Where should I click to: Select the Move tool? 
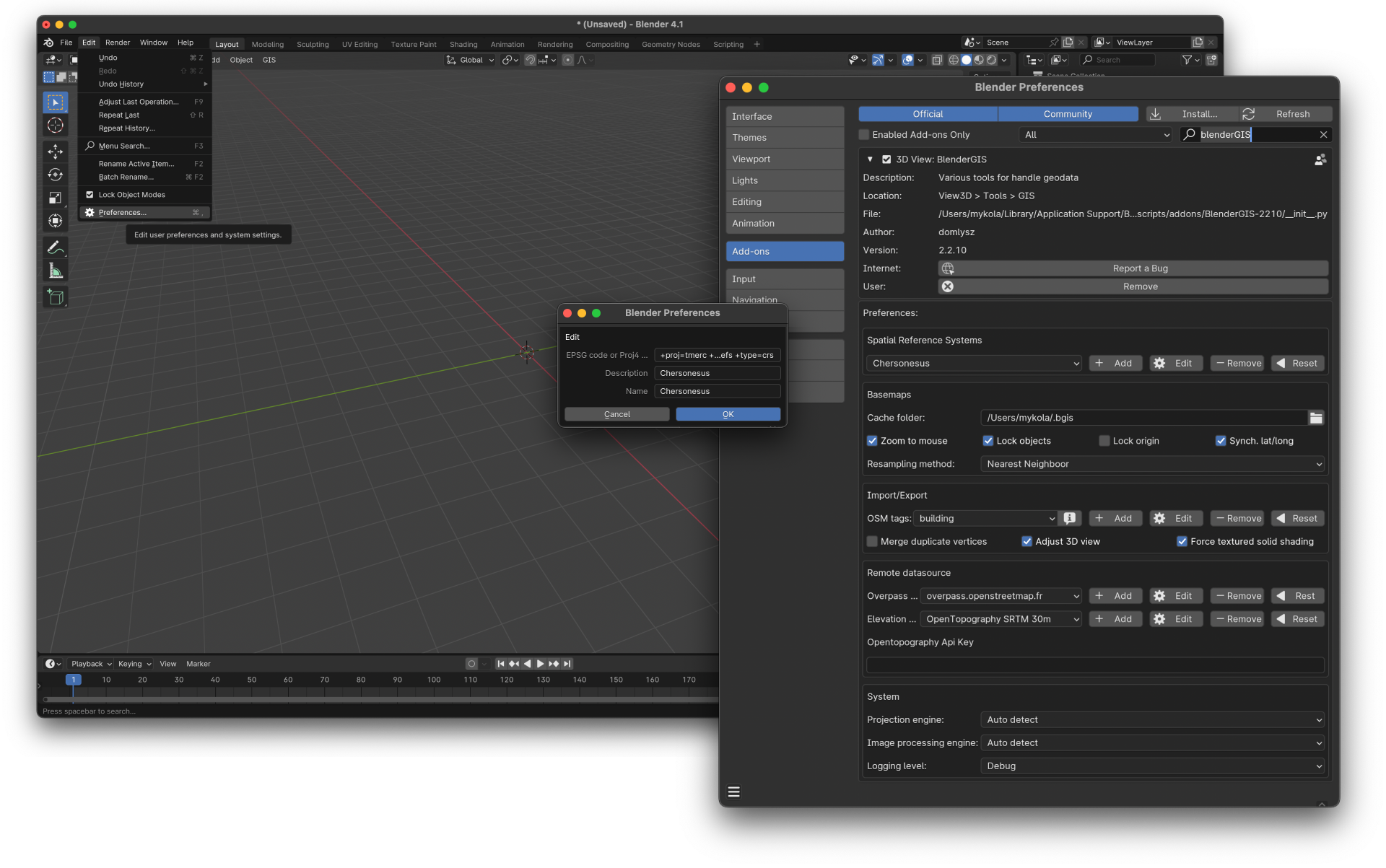pyautogui.click(x=56, y=151)
